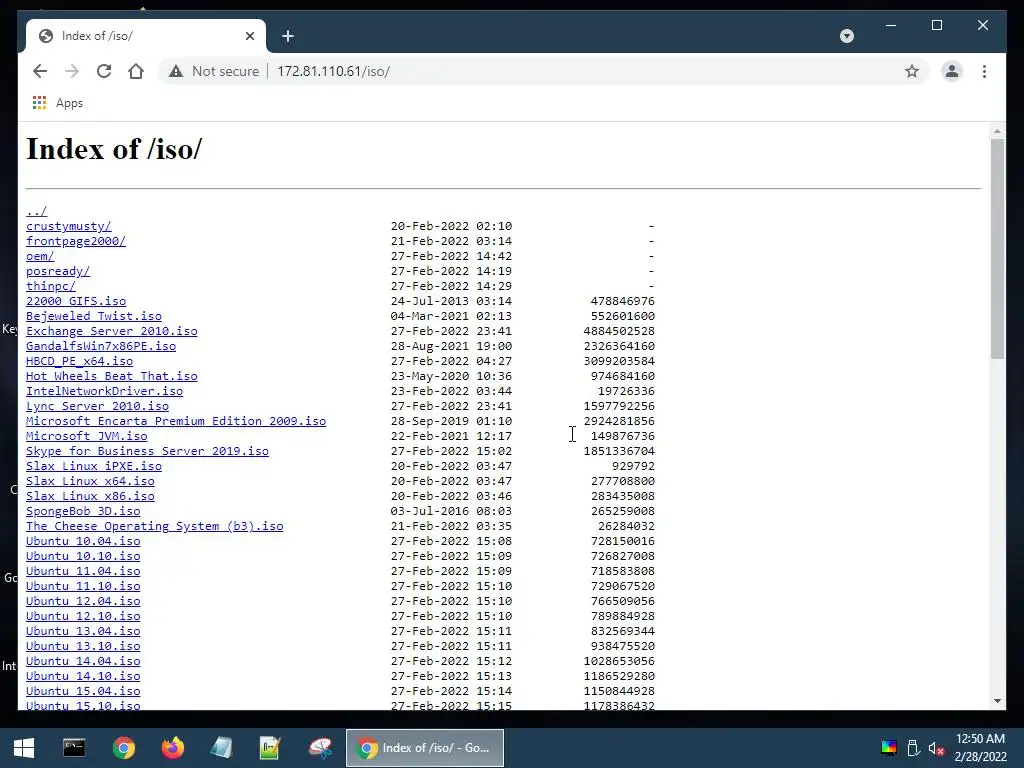1024x768 pixels.
Task: Open the oem/ directory link
Action: pyautogui.click(x=40, y=256)
